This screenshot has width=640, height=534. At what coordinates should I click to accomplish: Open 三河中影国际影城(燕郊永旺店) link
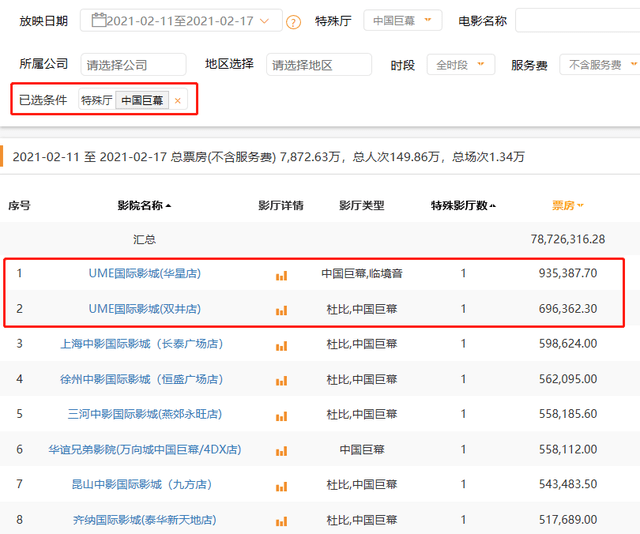[144, 414]
